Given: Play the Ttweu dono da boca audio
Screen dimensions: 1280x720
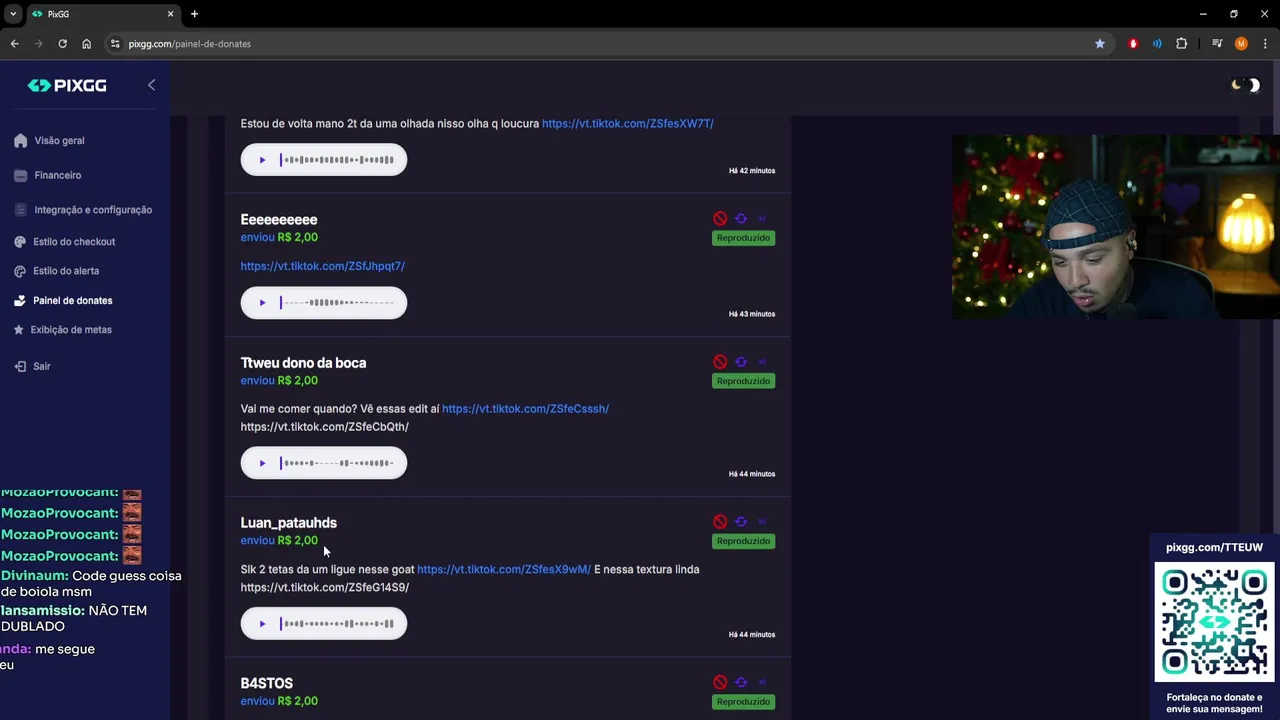Looking at the screenshot, I should (262, 463).
